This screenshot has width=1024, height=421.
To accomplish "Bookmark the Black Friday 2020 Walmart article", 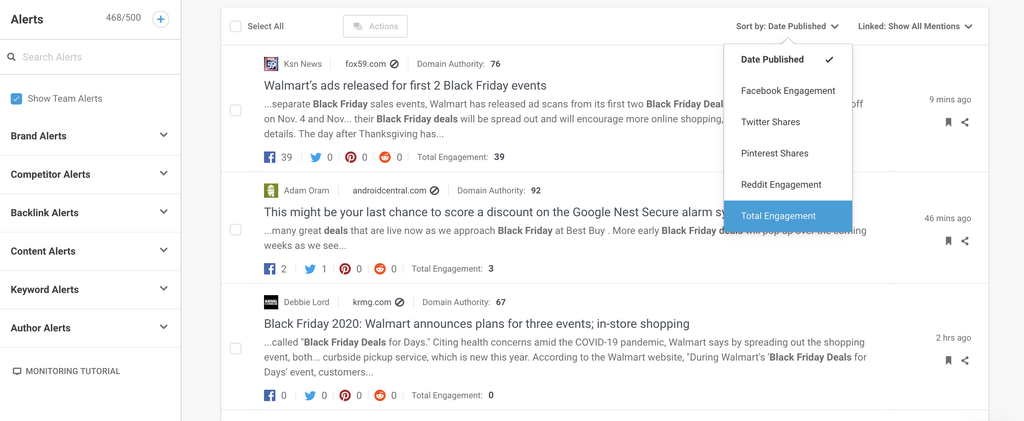I will point(948,361).
